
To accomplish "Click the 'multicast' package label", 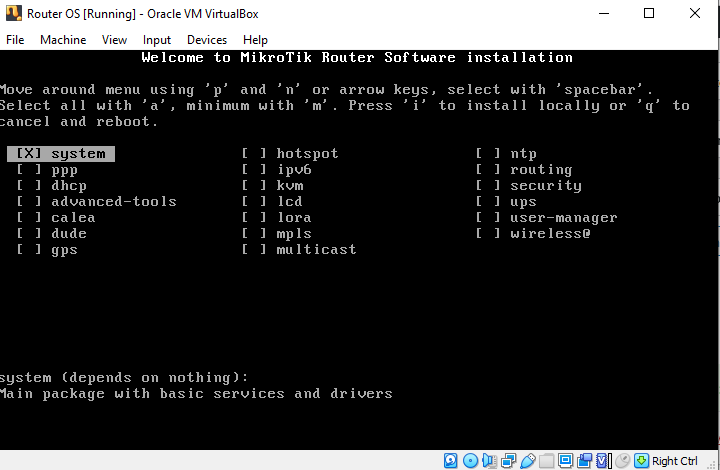I will (316, 250).
